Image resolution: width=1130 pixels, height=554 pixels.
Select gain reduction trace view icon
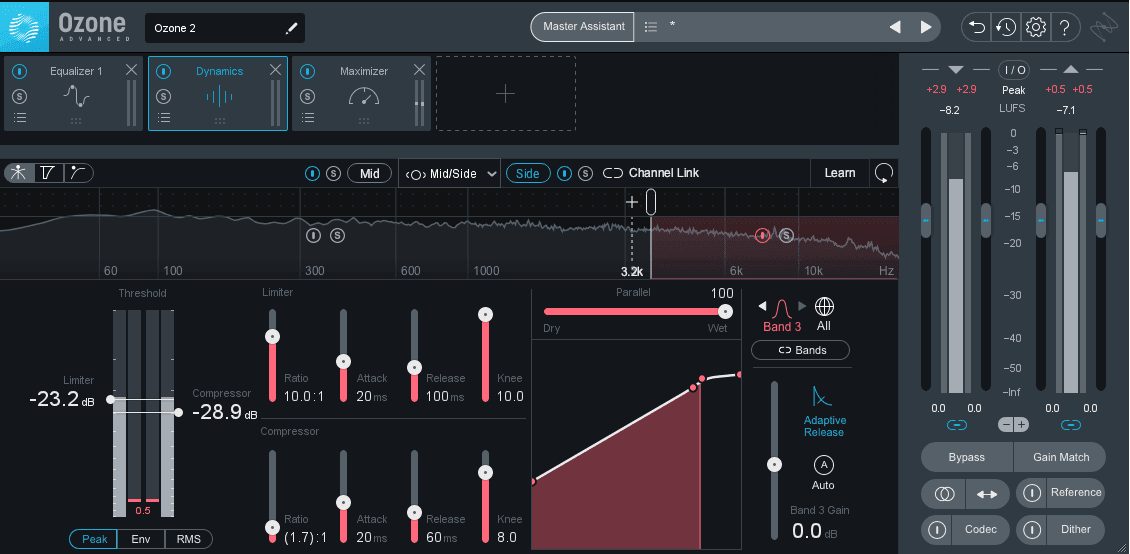click(48, 173)
